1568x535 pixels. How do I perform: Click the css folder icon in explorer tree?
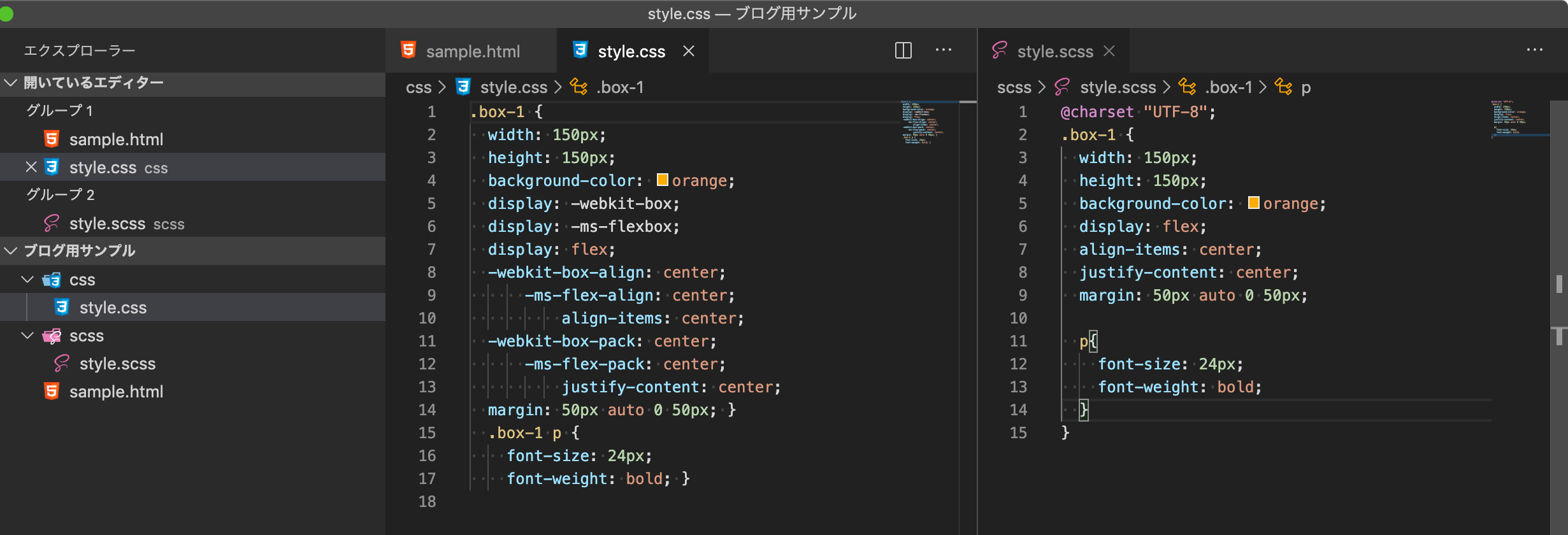(52, 280)
